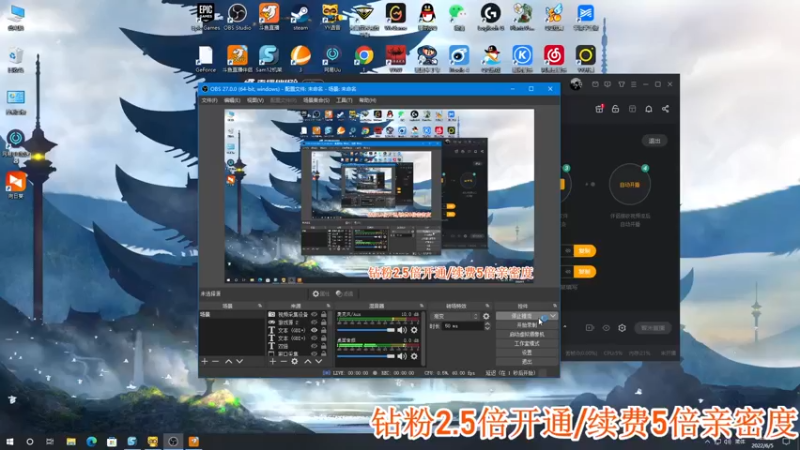Click the share icon in Douyu window
This screenshot has height=450, width=800.
coord(665,109)
